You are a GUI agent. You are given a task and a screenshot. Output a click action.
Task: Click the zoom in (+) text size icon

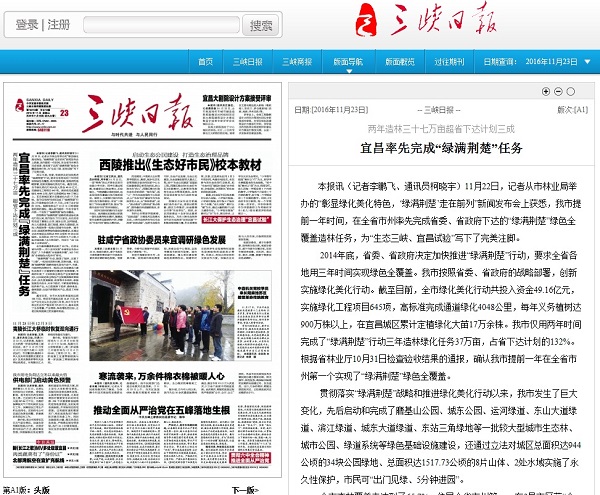pyautogui.click(x=545, y=91)
